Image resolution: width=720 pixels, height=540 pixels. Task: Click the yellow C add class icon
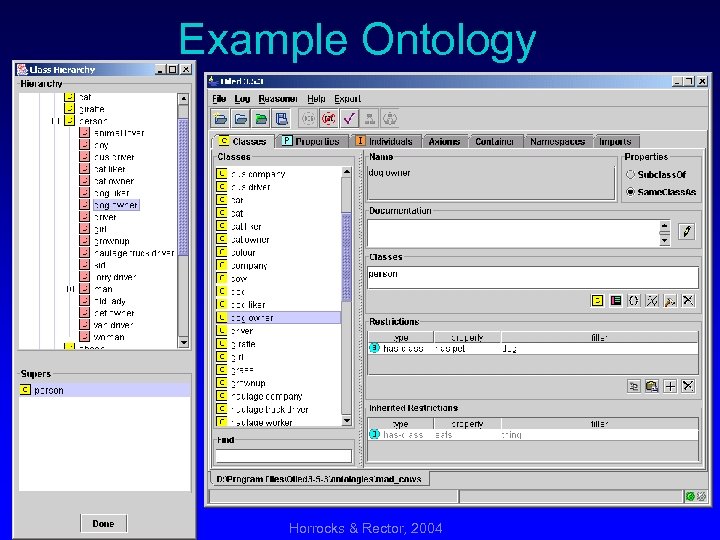tap(597, 301)
